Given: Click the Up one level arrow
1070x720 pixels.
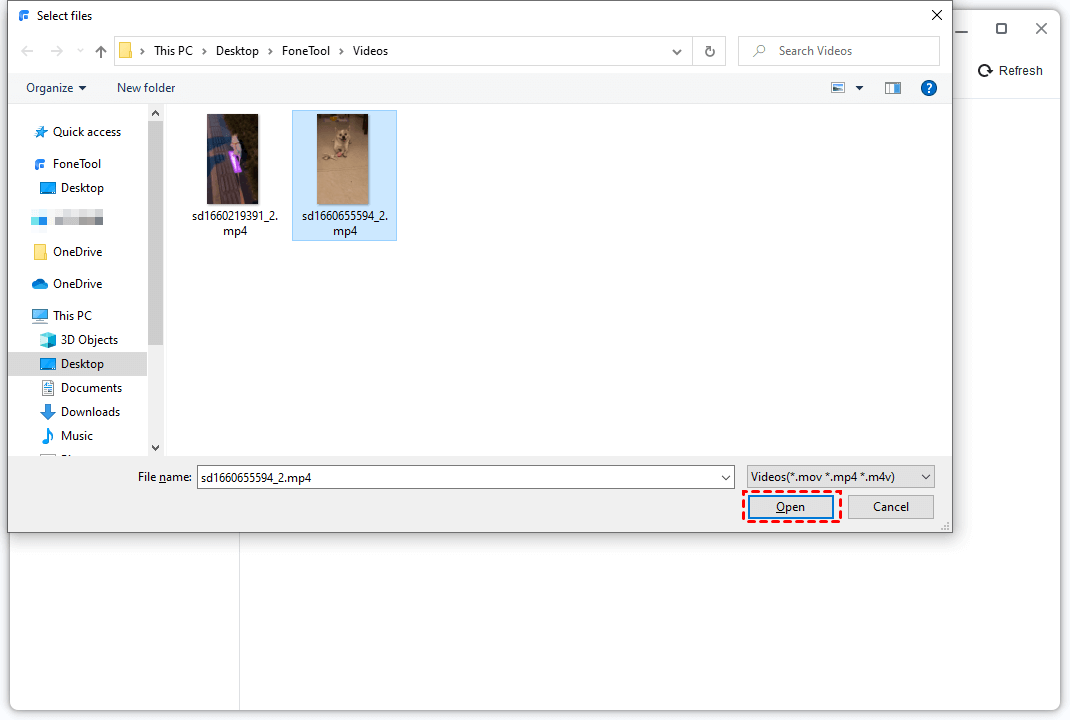Looking at the screenshot, I should 100,51.
